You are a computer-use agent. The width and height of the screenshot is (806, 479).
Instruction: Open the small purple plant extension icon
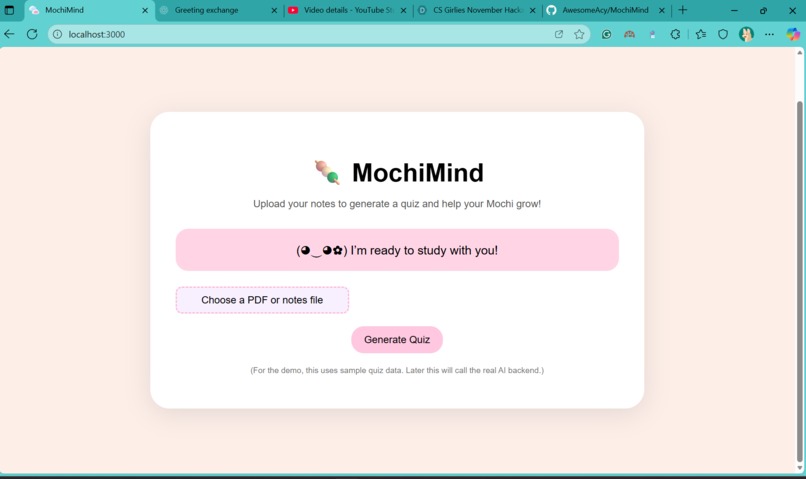click(652, 34)
